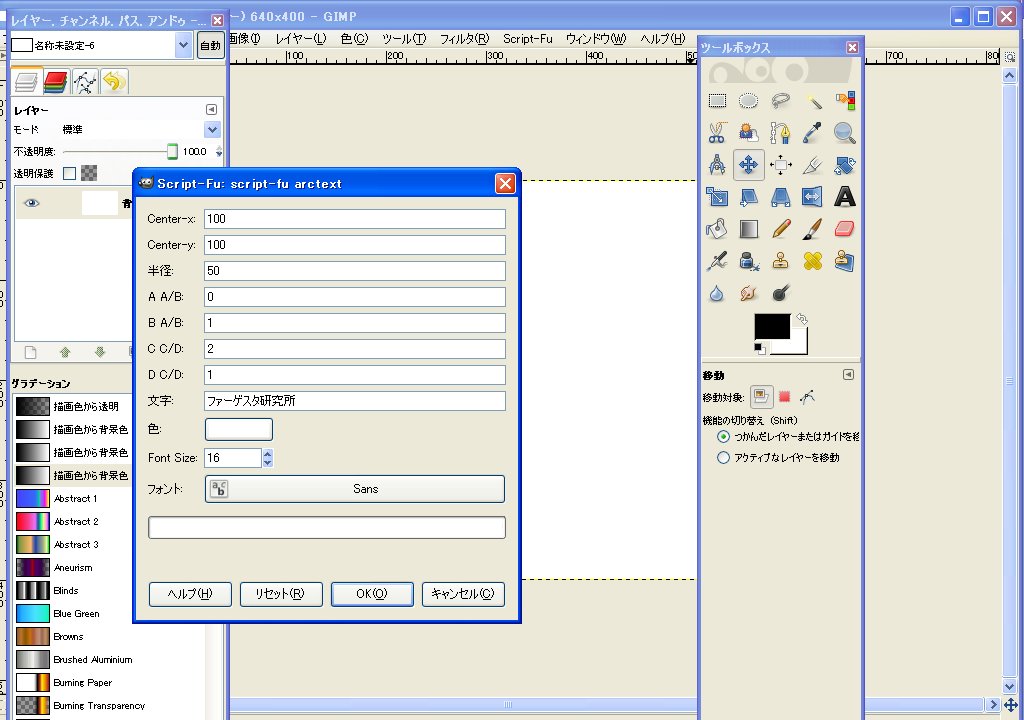Pick the Pencil tool in toolbox
Viewport: 1024px width, 720px height.
(x=781, y=229)
